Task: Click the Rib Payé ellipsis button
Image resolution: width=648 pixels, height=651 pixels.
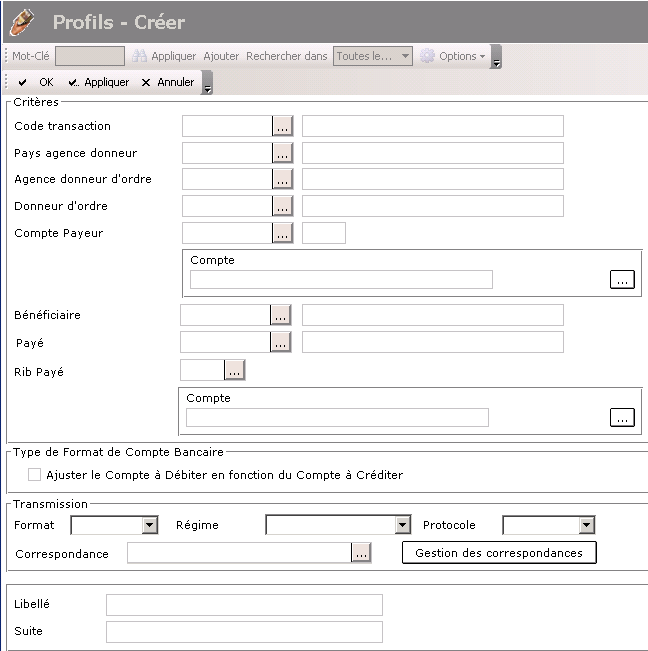Action: [x=234, y=370]
